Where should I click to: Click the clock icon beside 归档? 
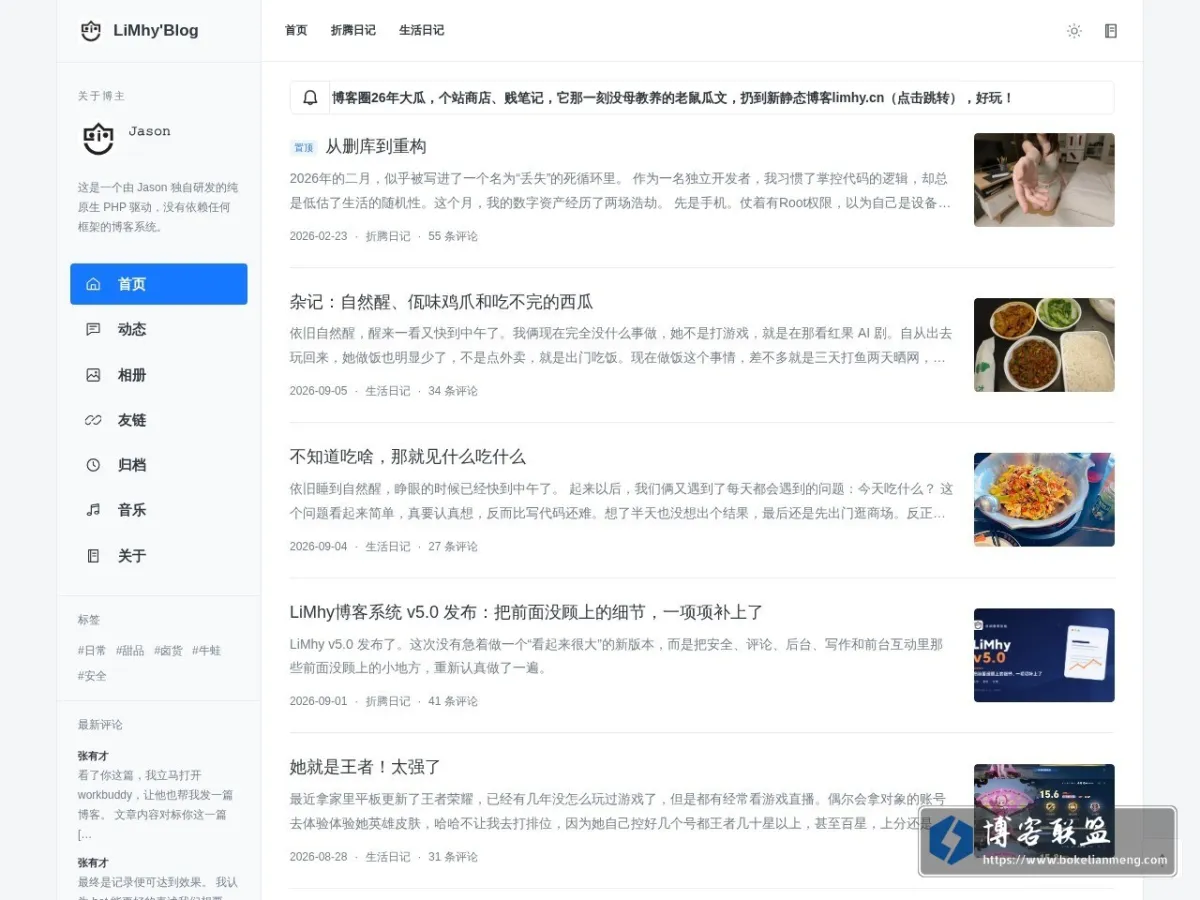pyautogui.click(x=93, y=465)
